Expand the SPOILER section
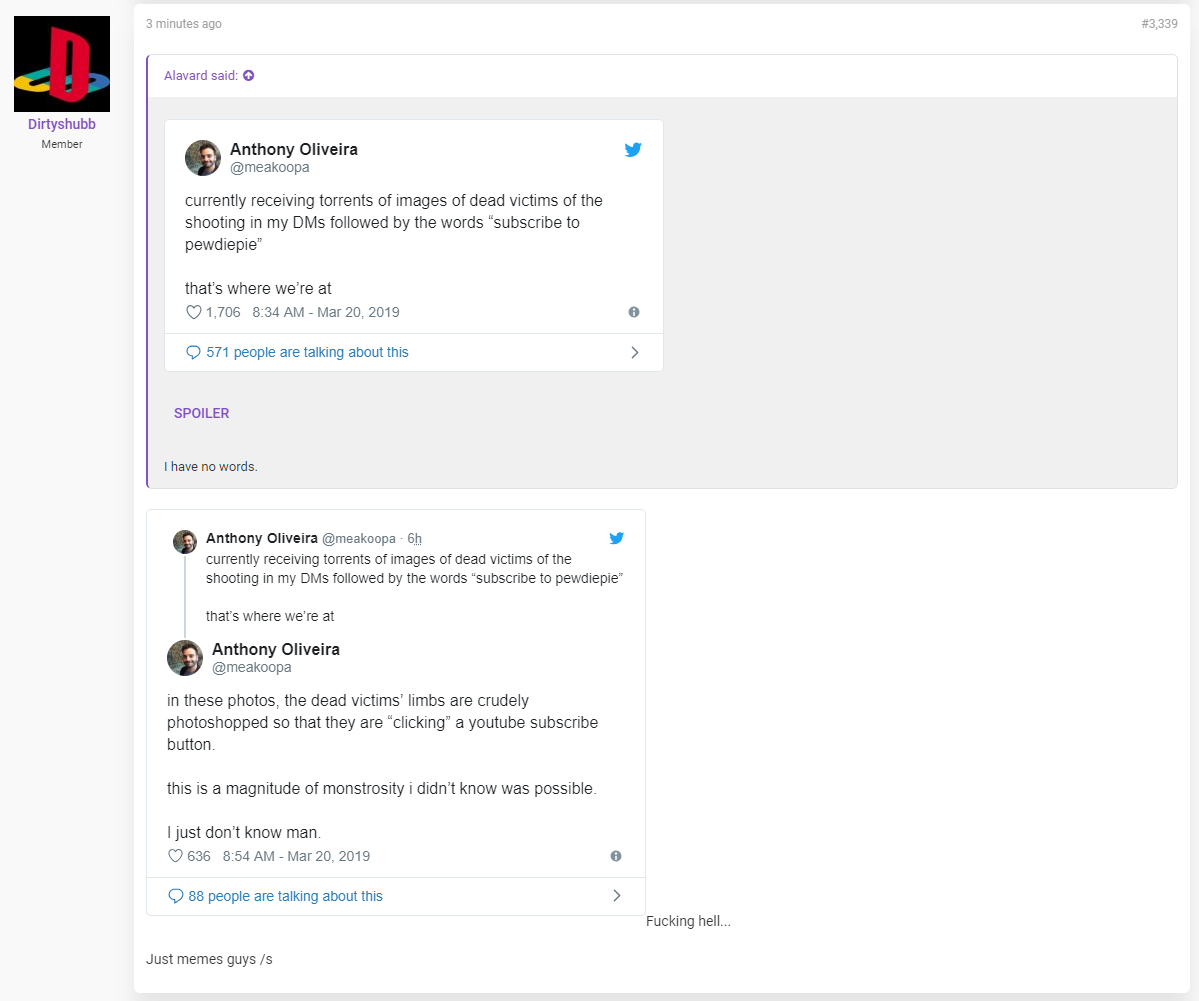1199x1001 pixels. (201, 413)
